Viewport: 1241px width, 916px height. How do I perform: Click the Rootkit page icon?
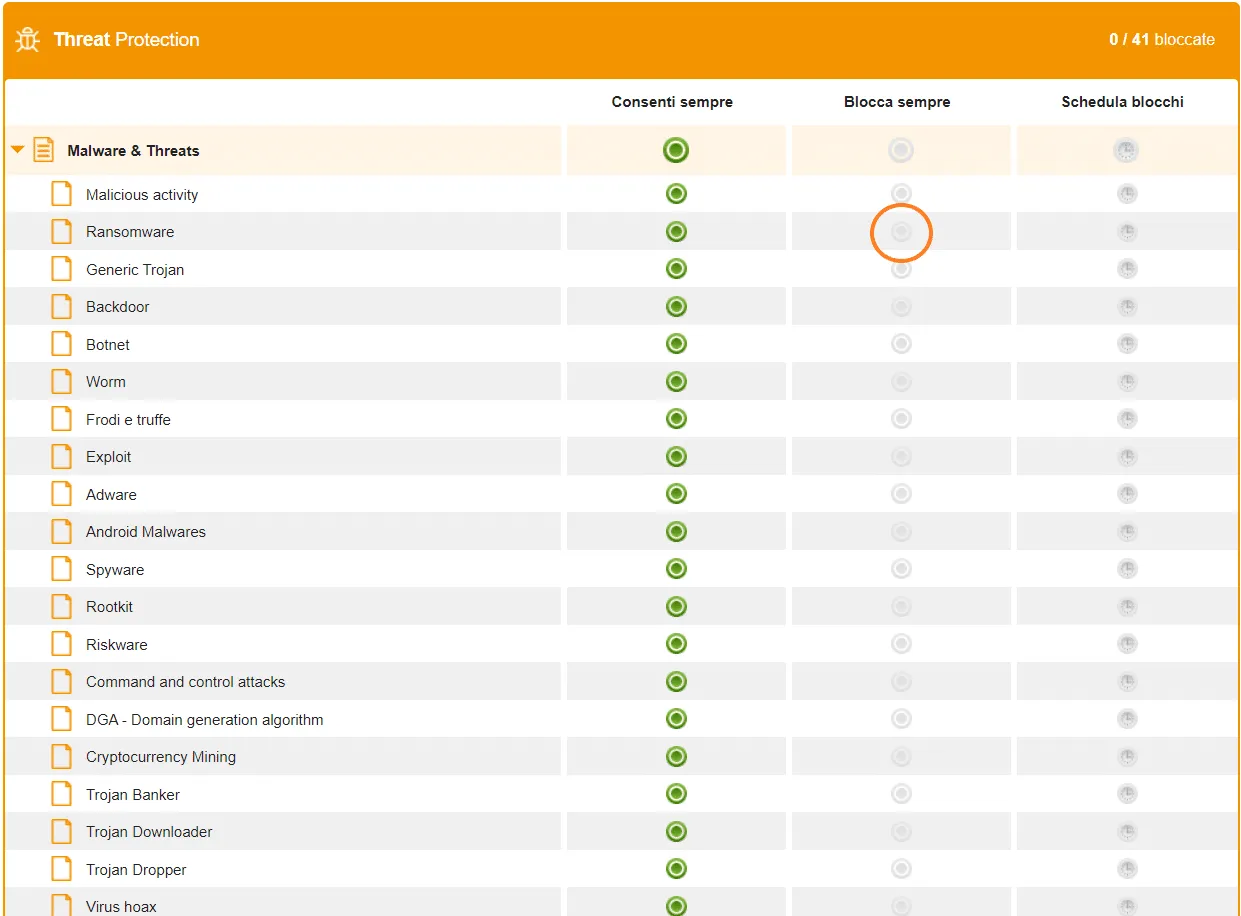(62, 607)
